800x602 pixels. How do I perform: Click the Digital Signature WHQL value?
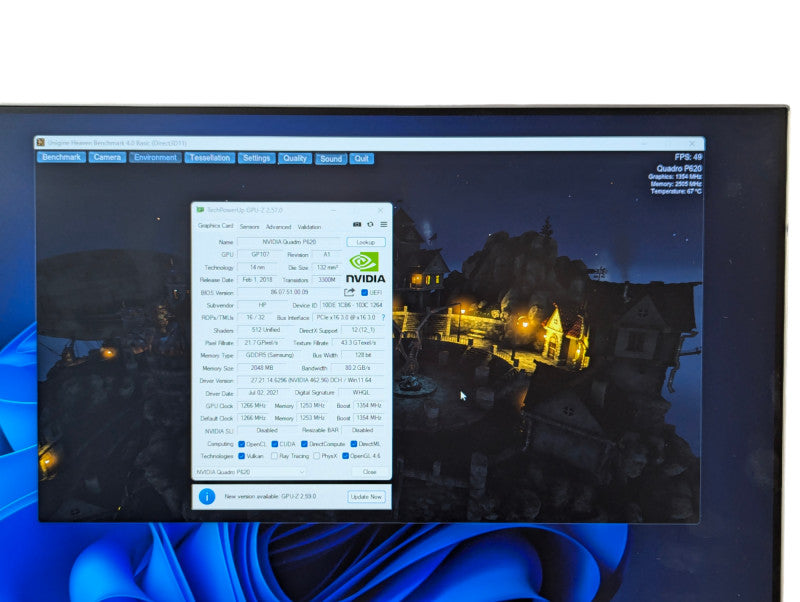[361, 393]
